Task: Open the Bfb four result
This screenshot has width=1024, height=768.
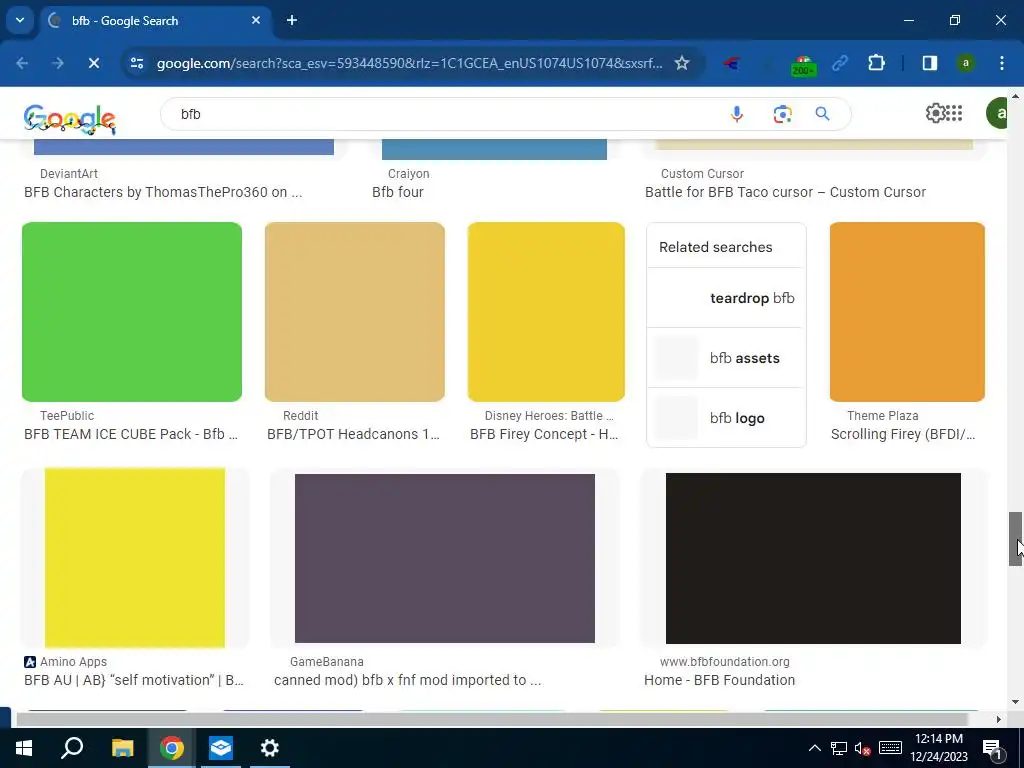Action: [398, 192]
